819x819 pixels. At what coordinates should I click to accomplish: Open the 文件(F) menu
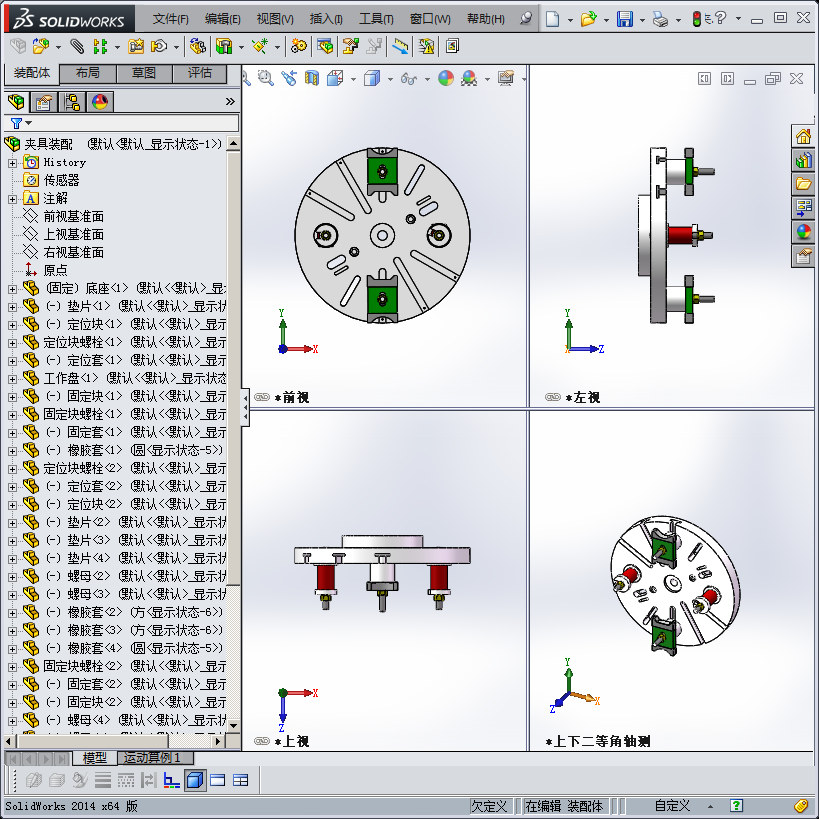pos(170,19)
